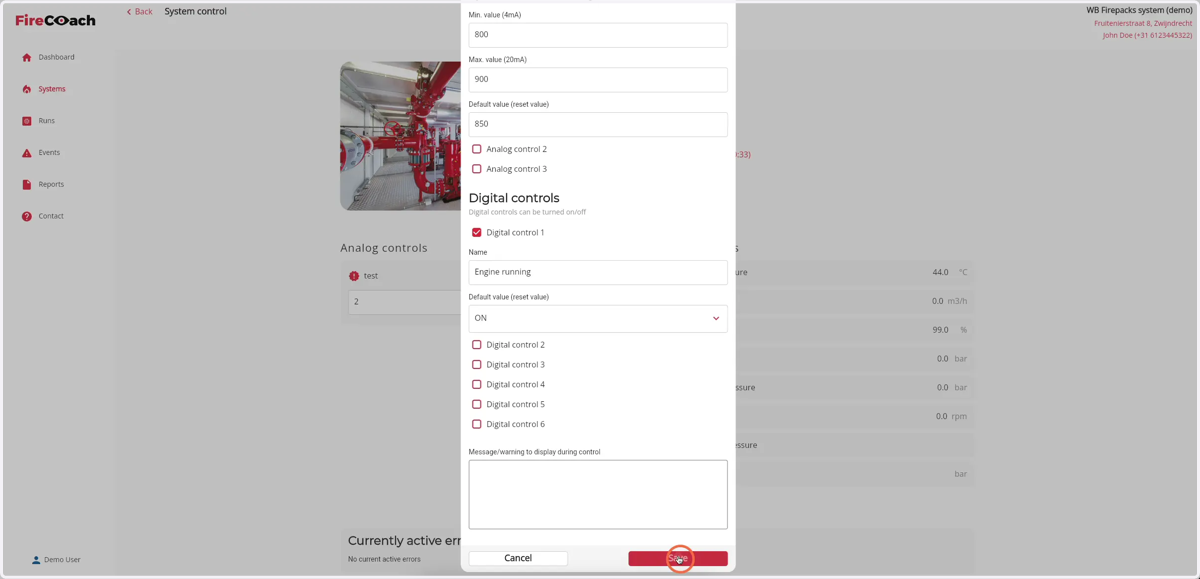Enable Digital control 4 checkbox
This screenshot has width=1200, height=579.
tap(477, 385)
